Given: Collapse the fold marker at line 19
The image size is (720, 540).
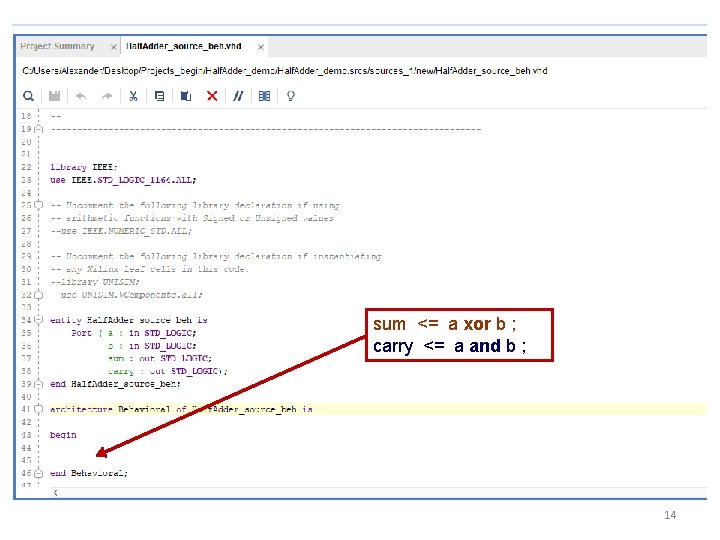Looking at the screenshot, I should point(39,129).
